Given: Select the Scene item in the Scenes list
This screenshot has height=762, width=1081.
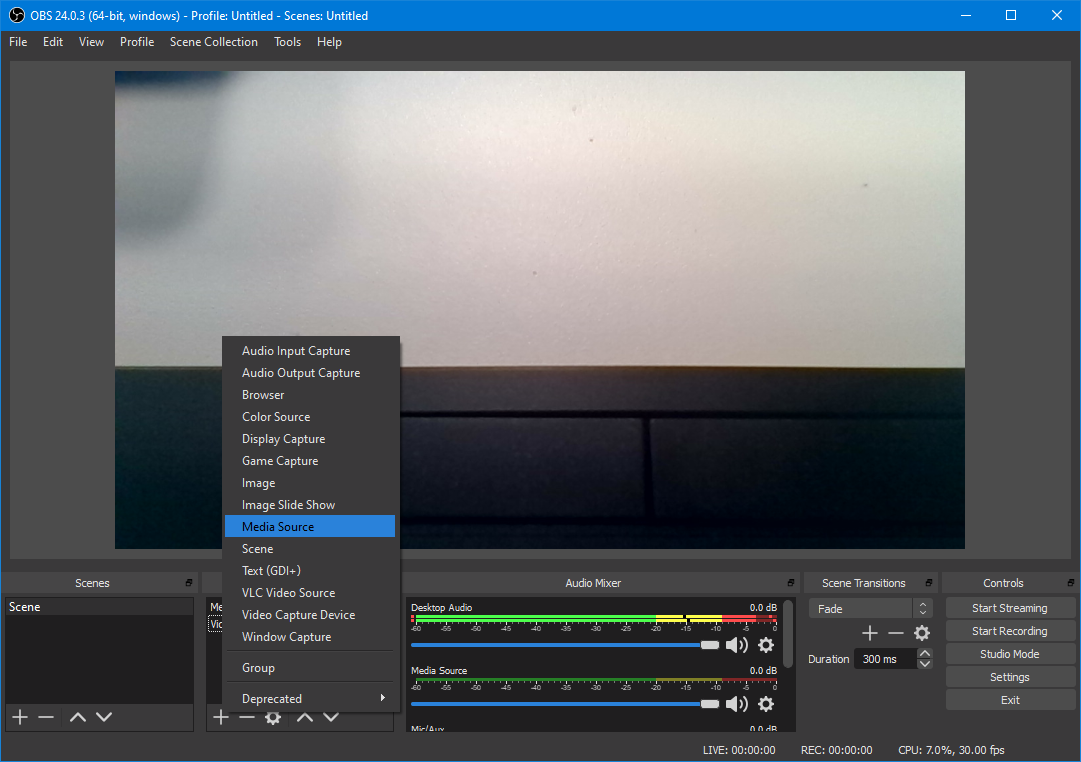Looking at the screenshot, I should 99,607.
